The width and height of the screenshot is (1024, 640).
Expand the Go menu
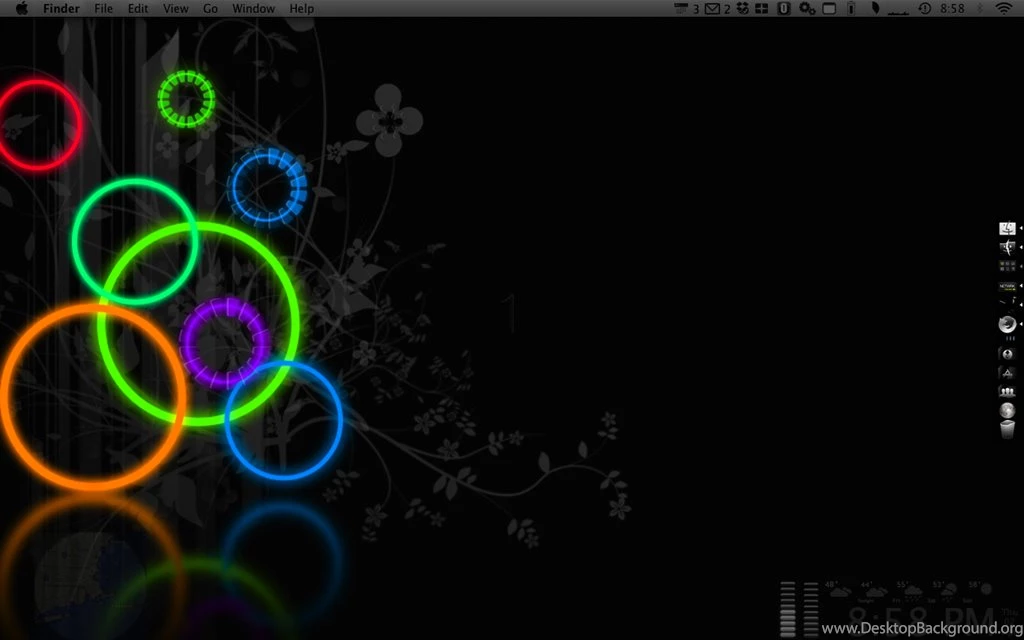210,9
